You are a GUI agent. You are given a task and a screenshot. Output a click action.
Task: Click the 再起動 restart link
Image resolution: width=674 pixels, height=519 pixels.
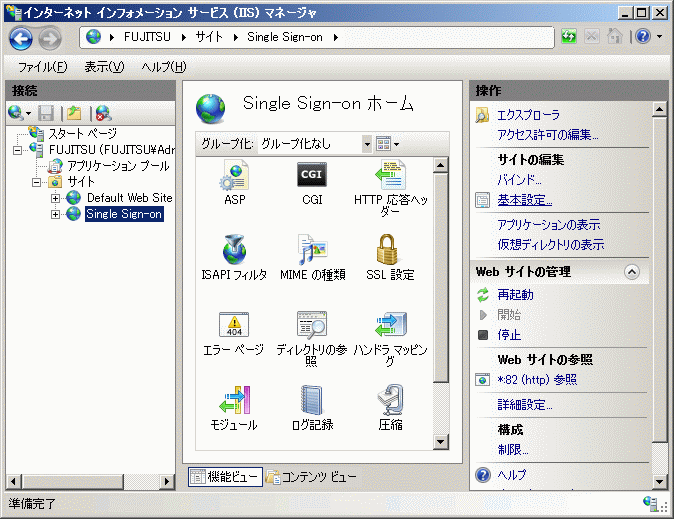pyautogui.click(x=515, y=295)
